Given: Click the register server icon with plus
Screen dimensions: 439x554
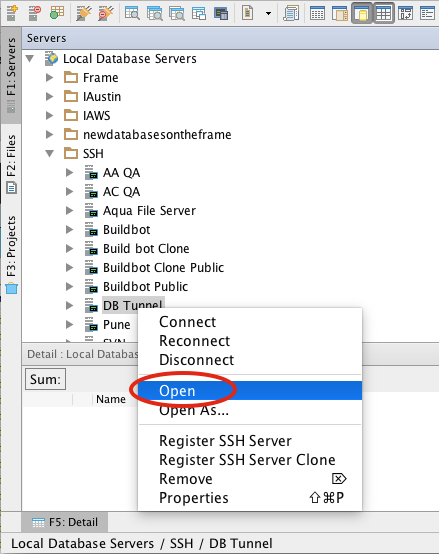Looking at the screenshot, I should [x=12, y=13].
